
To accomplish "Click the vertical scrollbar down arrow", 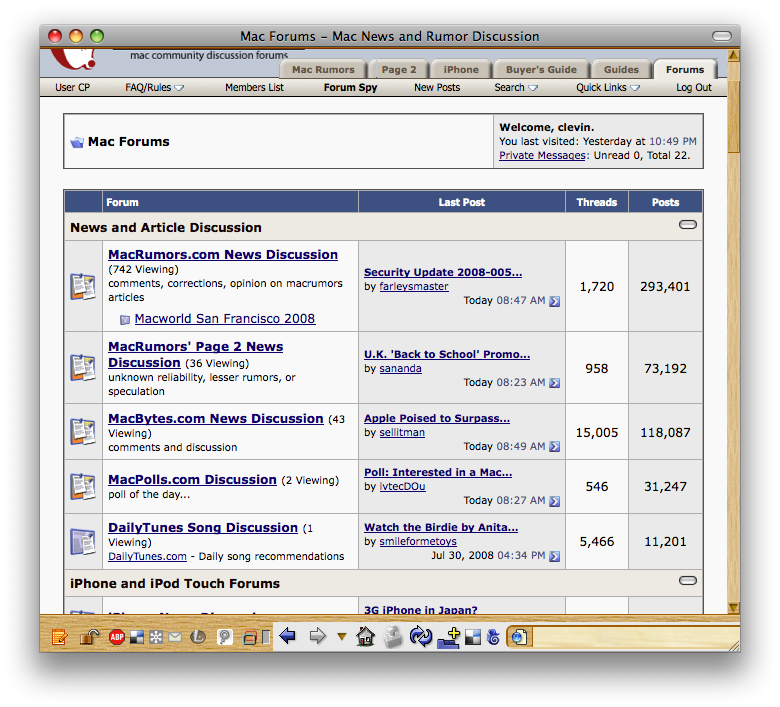I will 733,607.
